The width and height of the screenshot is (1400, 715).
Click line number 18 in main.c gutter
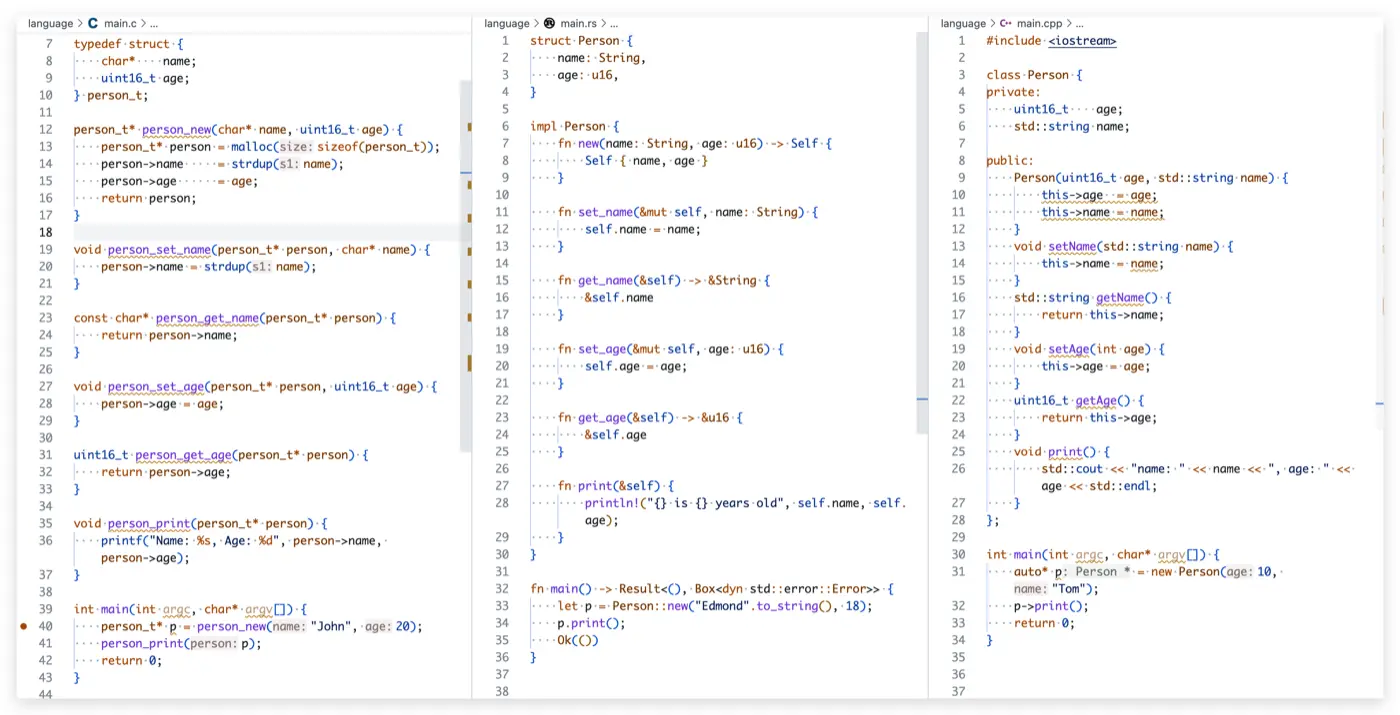pyautogui.click(x=45, y=232)
